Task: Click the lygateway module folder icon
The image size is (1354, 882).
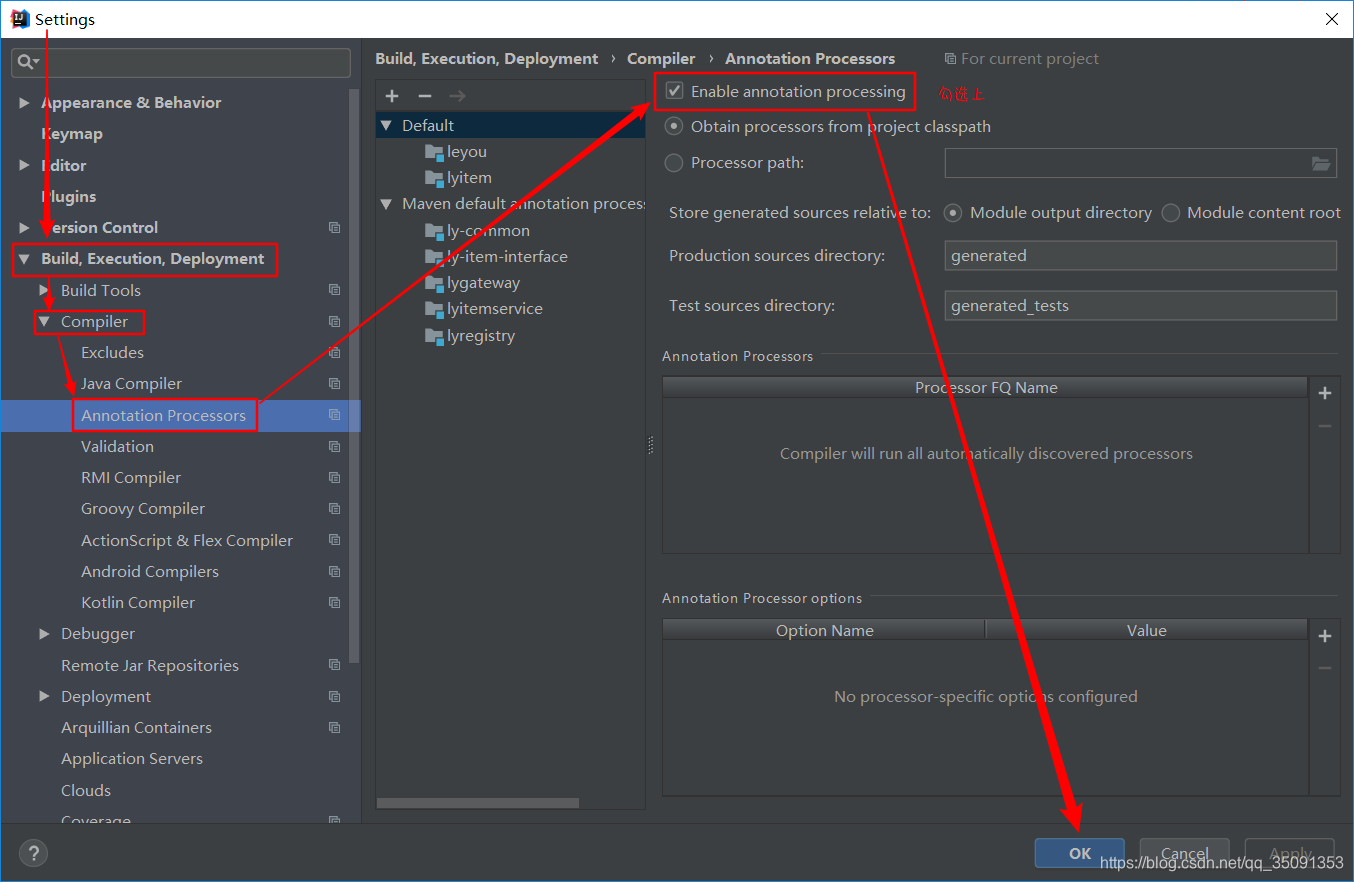Action: click(x=434, y=283)
